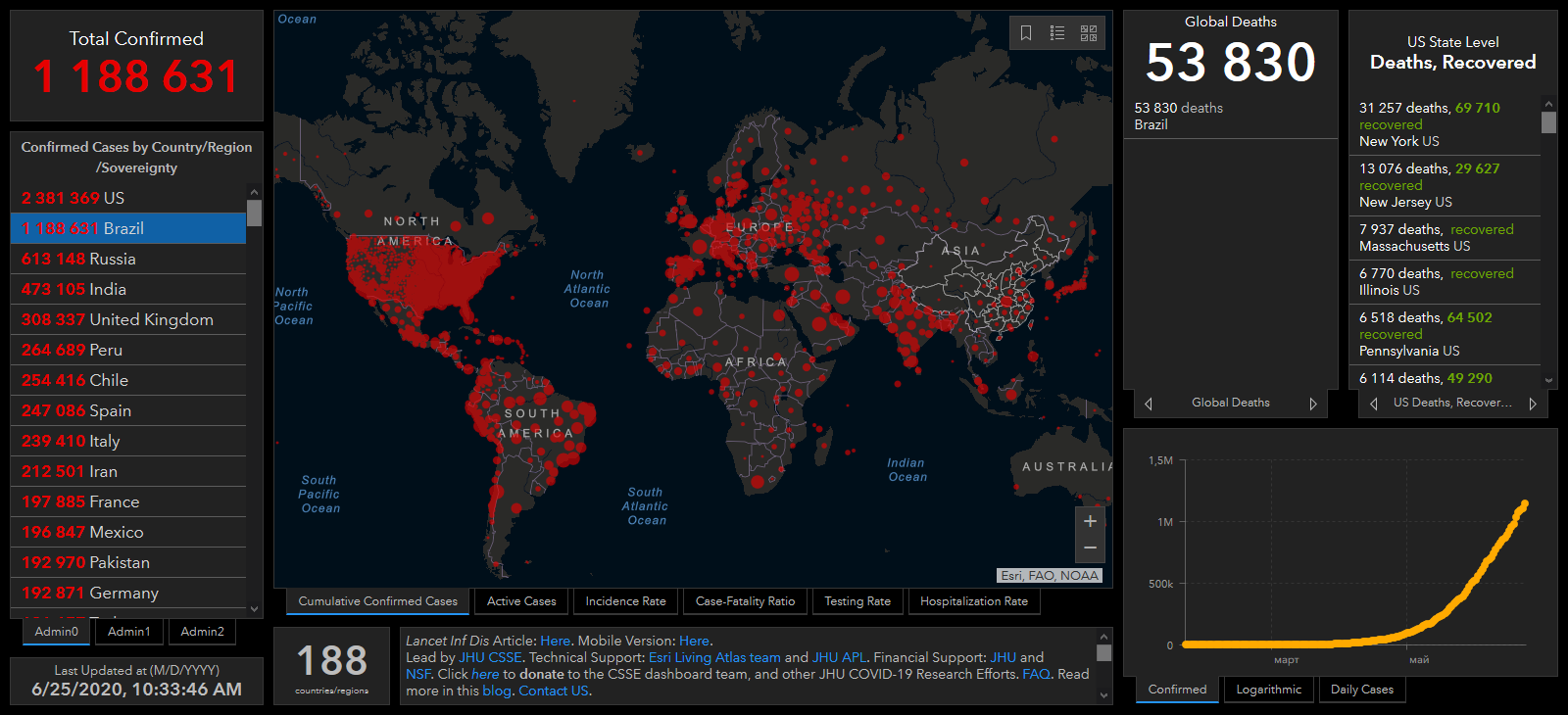Select Pennsylvania US deaths entry
This screenshot has height=715, width=1568.
point(1445,334)
